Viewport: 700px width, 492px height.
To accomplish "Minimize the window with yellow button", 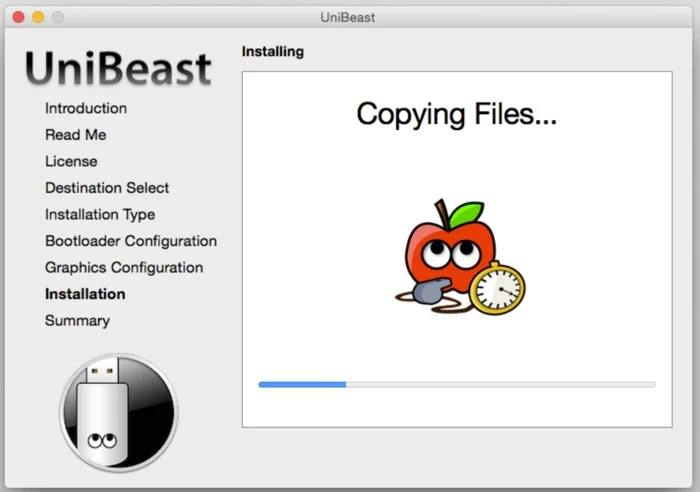I will coord(38,17).
